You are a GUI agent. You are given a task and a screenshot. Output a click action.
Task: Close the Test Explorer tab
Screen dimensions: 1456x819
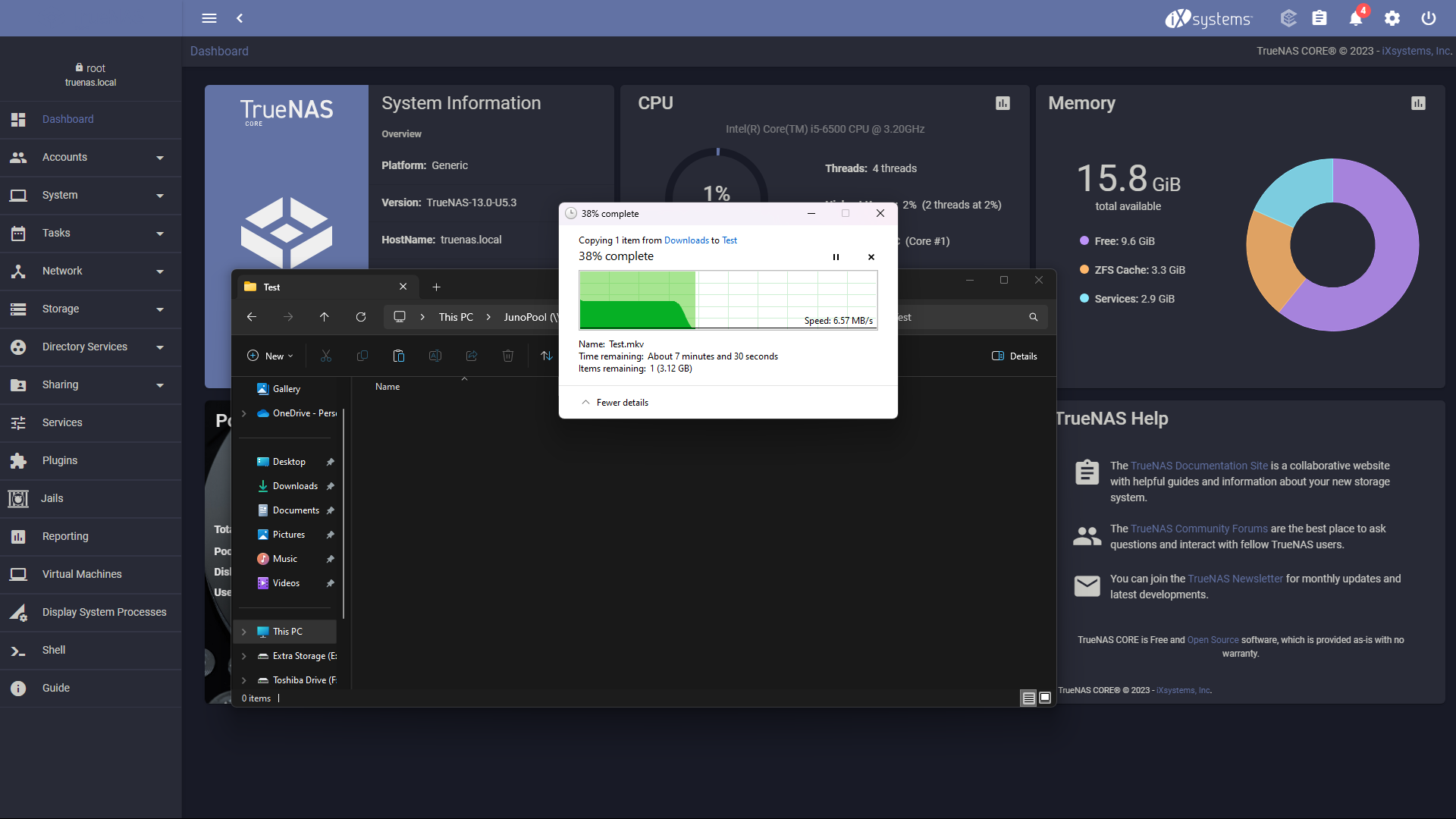pos(403,287)
